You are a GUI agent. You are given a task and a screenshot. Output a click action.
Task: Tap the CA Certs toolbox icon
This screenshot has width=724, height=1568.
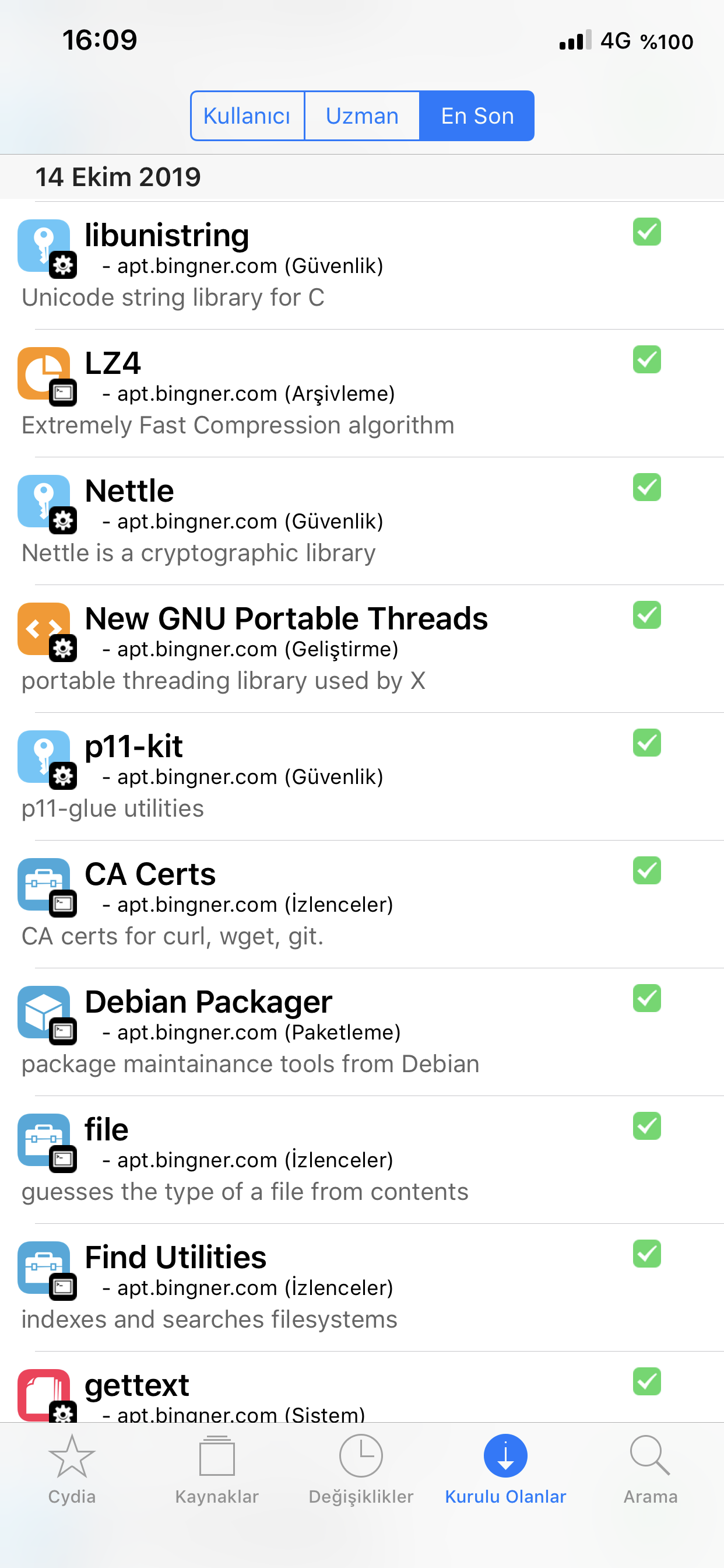pos(44,884)
